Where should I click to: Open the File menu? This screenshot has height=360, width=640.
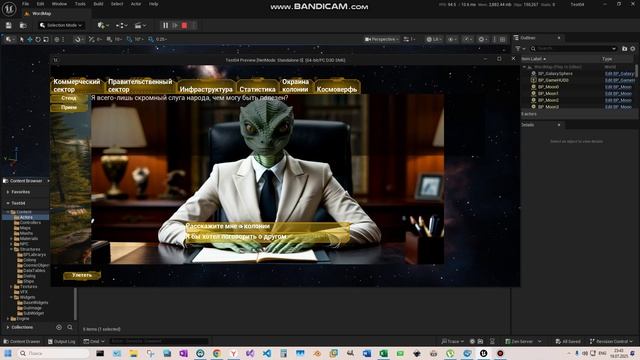(x=25, y=4)
